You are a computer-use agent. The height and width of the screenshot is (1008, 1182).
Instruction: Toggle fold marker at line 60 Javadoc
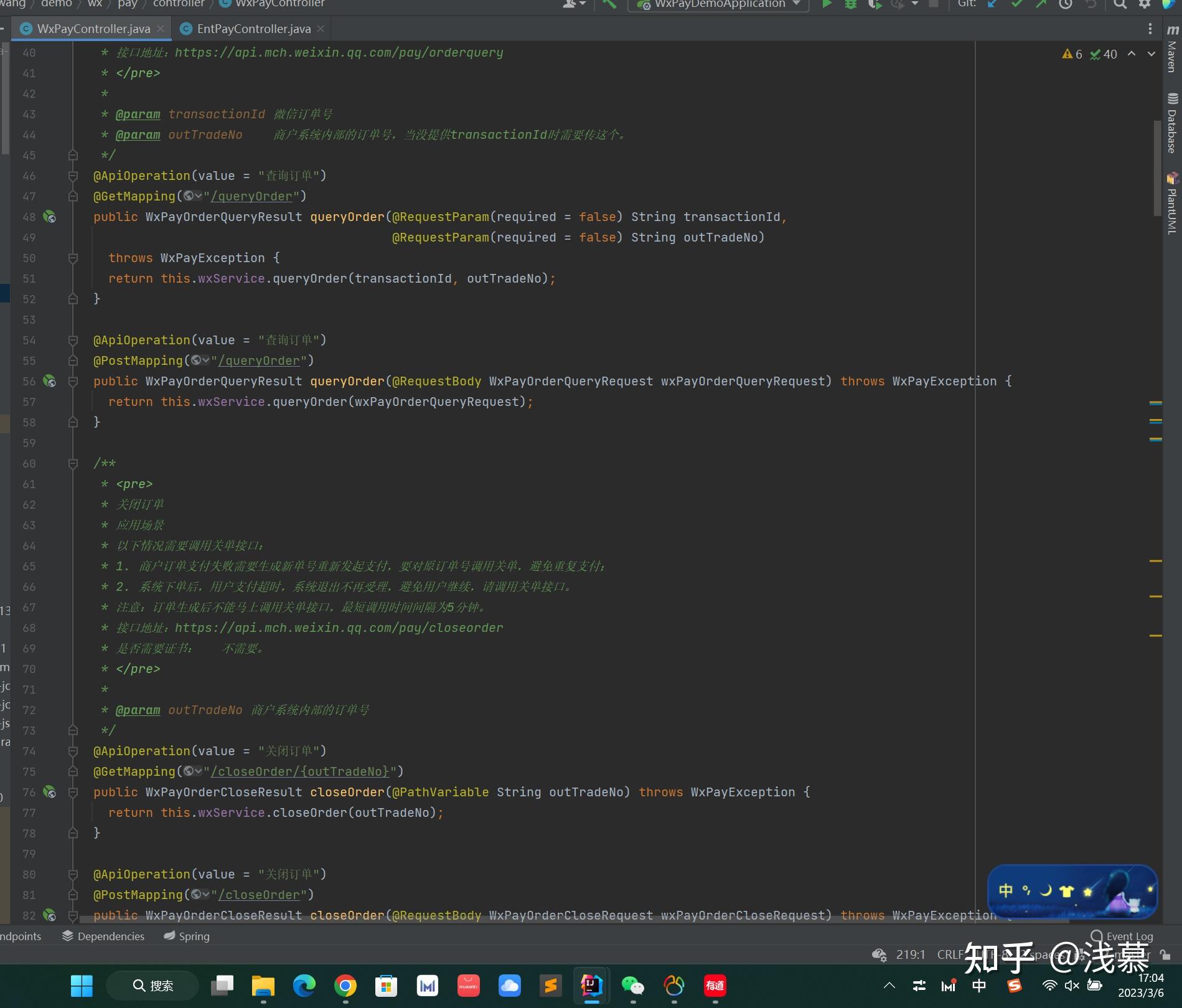[73, 464]
